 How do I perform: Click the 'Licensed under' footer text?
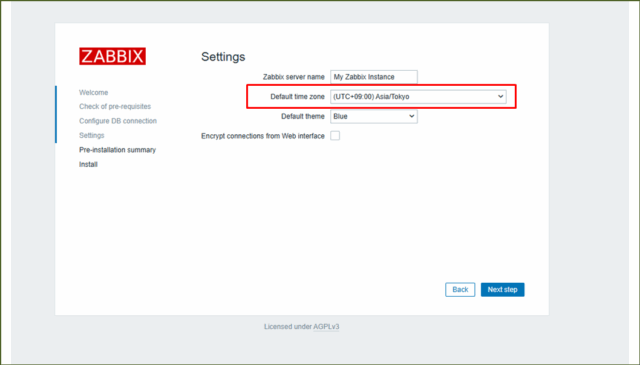pyautogui.click(x=288, y=327)
